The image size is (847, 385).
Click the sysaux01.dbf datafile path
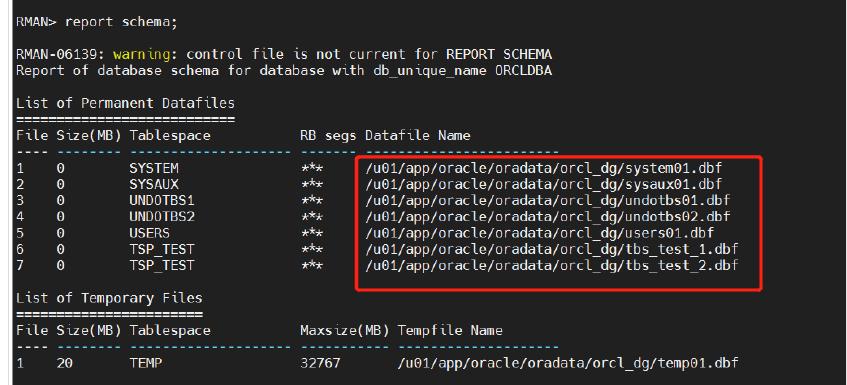[x=543, y=185]
